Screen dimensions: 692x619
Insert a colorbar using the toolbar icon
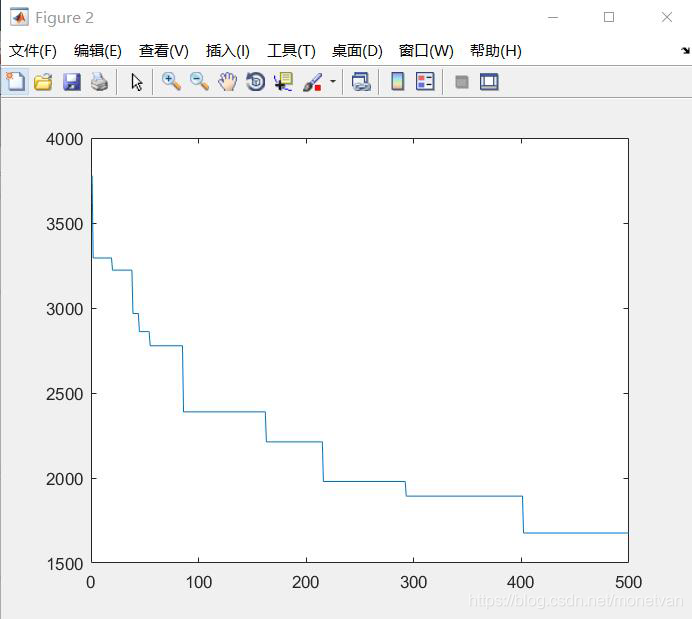coord(398,82)
